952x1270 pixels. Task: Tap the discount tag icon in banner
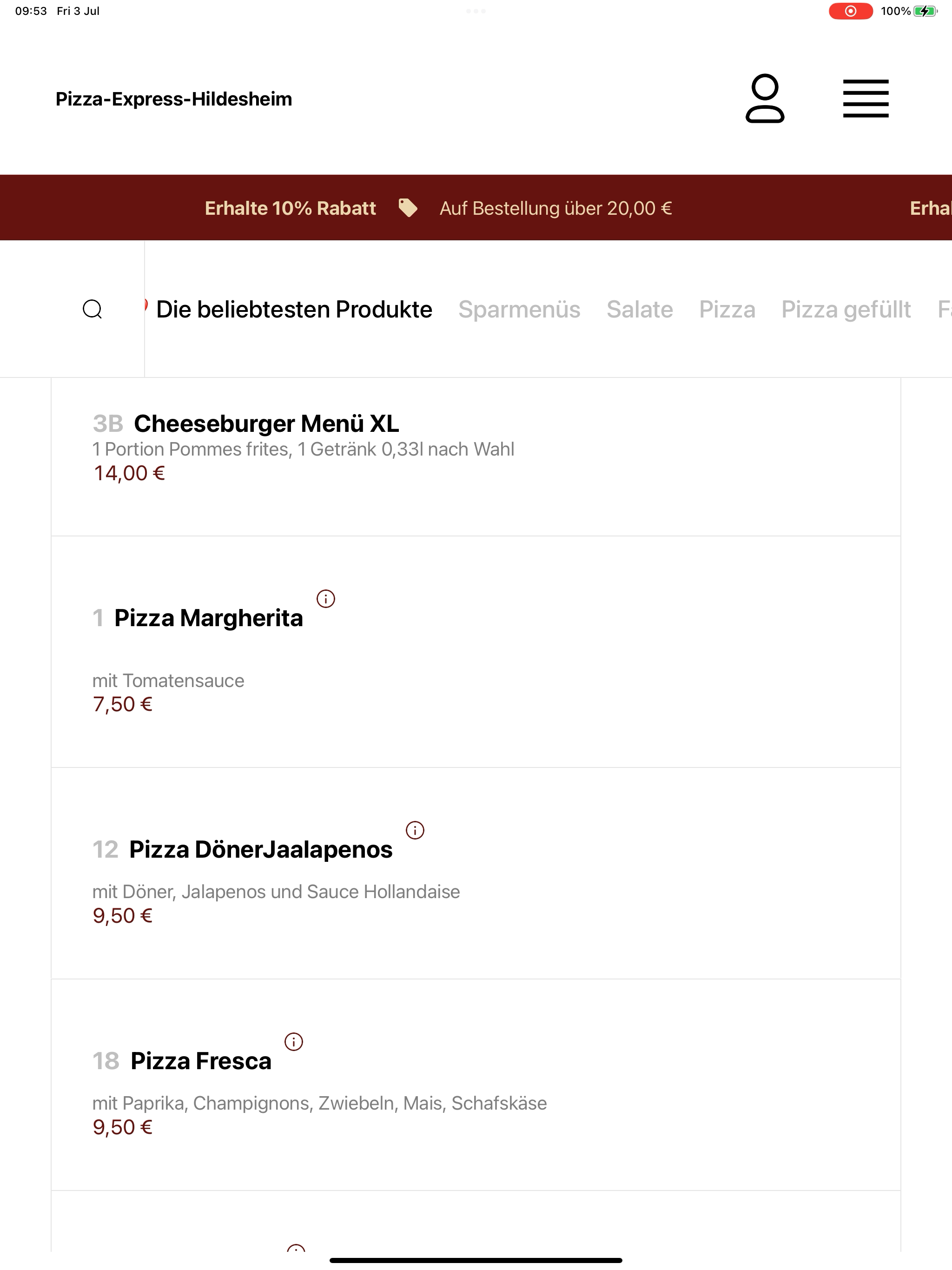[x=408, y=208]
